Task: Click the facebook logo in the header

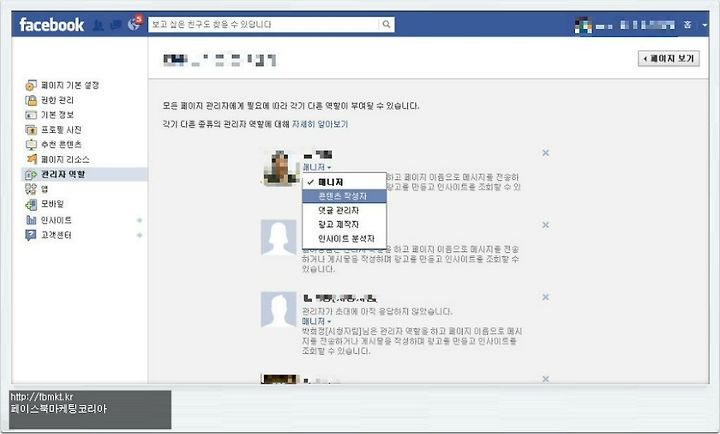Action: (x=51, y=25)
